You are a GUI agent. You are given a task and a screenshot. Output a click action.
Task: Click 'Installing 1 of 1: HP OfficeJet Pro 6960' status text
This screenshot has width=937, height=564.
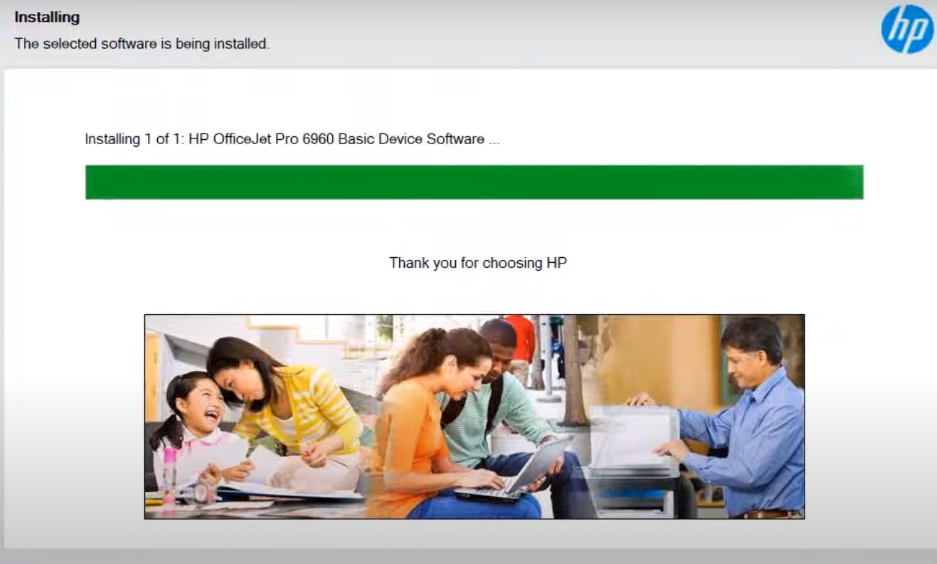tap(292, 139)
